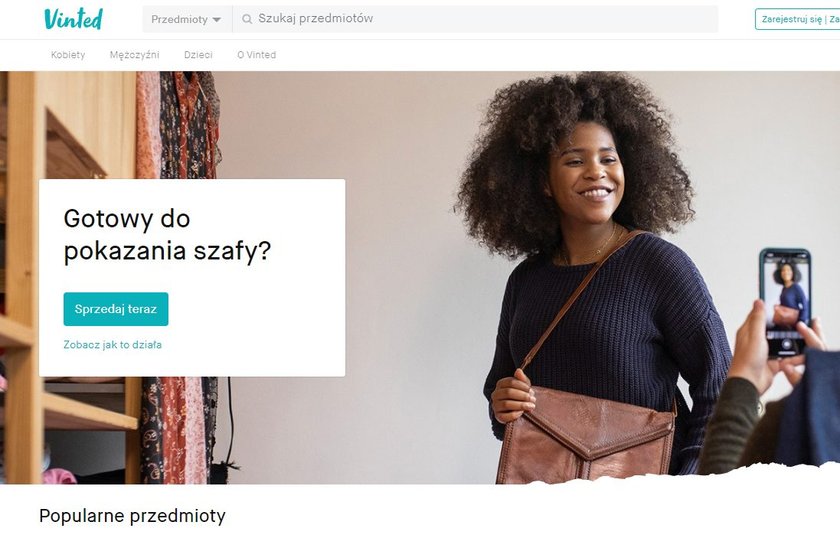Go to O Vinted page
The width and height of the screenshot is (840, 535).
(x=257, y=55)
